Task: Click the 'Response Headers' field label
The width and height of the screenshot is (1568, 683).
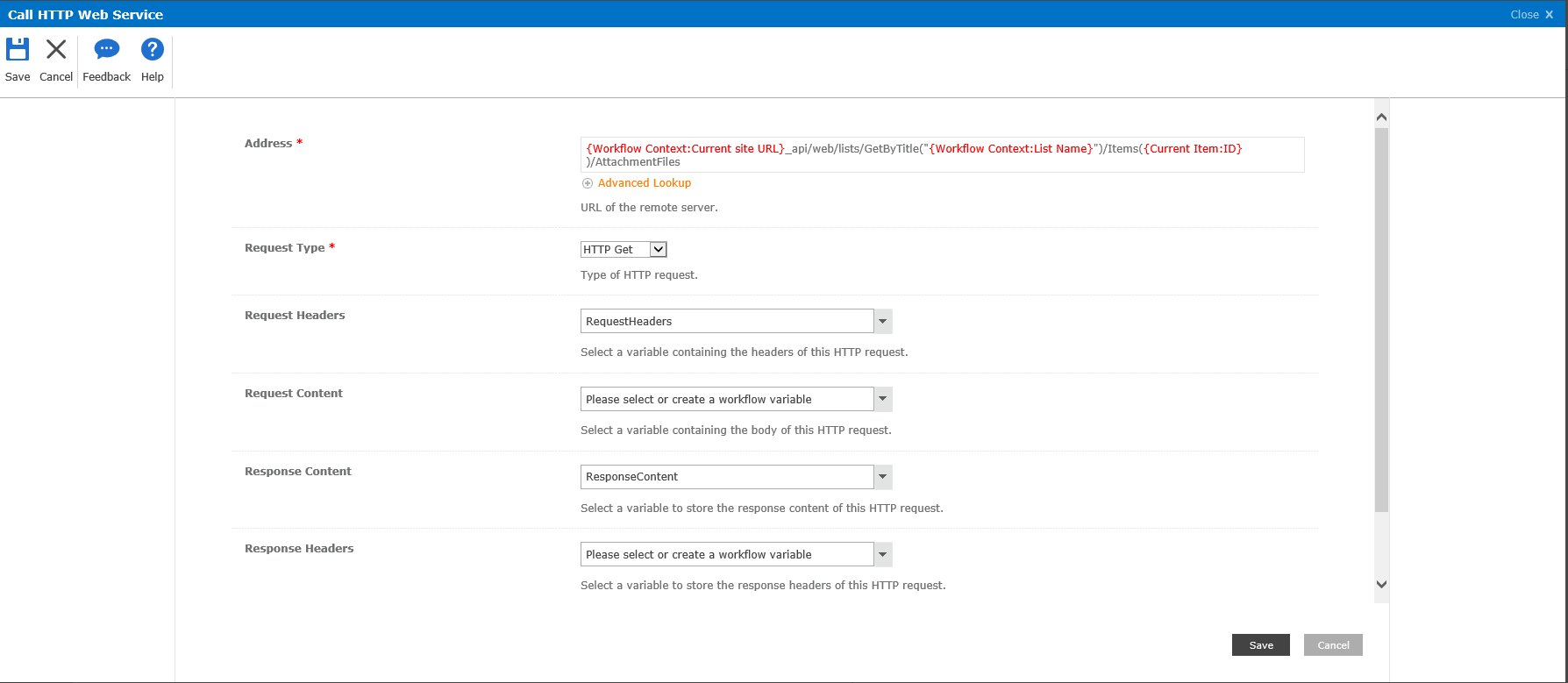Action: pyautogui.click(x=299, y=549)
